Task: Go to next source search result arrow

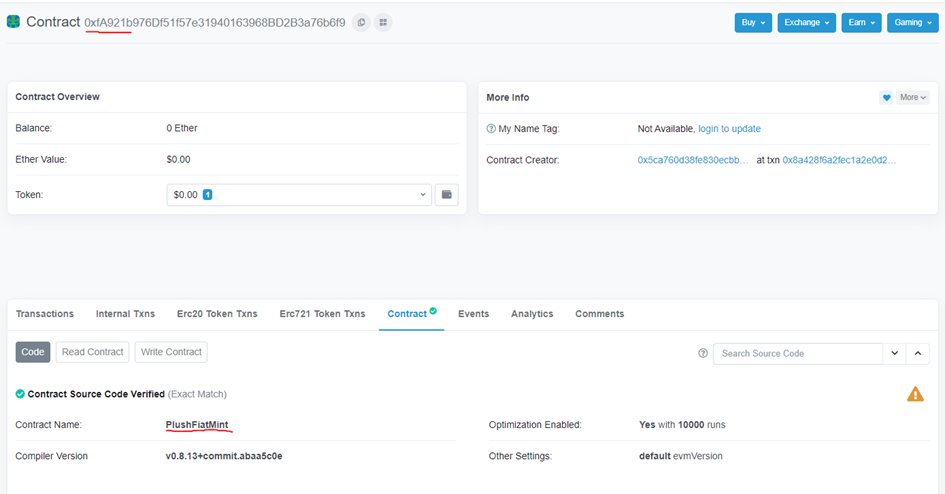Action: point(894,354)
